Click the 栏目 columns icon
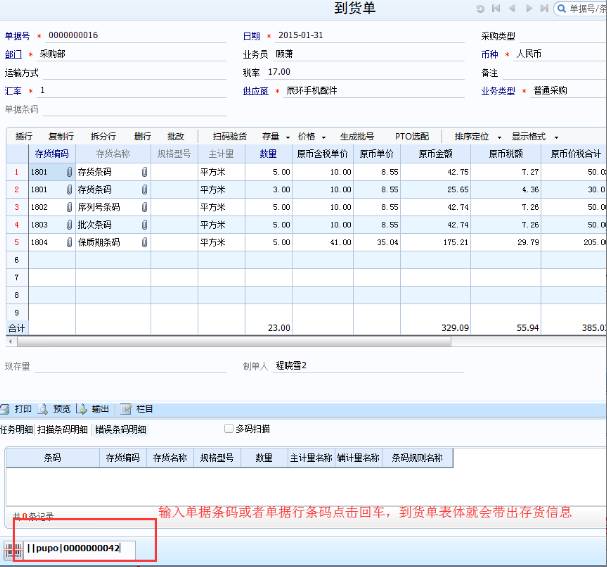The width and height of the screenshot is (607, 567). (126, 408)
